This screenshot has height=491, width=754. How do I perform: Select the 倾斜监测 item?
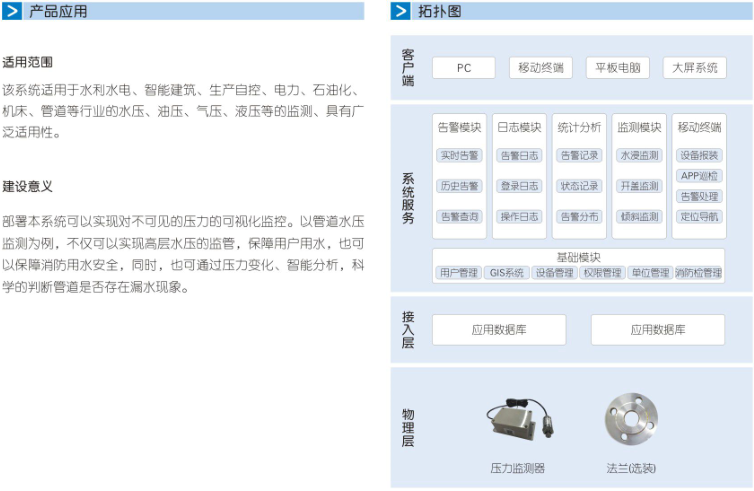[x=639, y=217]
